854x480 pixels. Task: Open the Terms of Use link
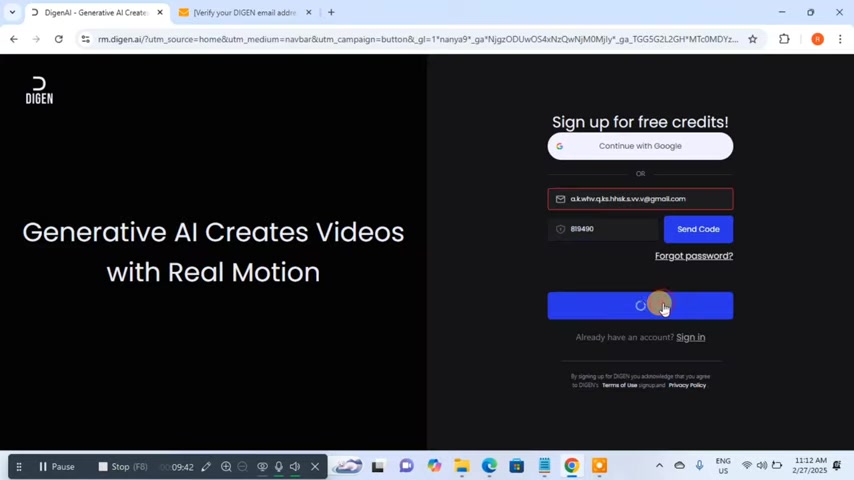(x=619, y=385)
